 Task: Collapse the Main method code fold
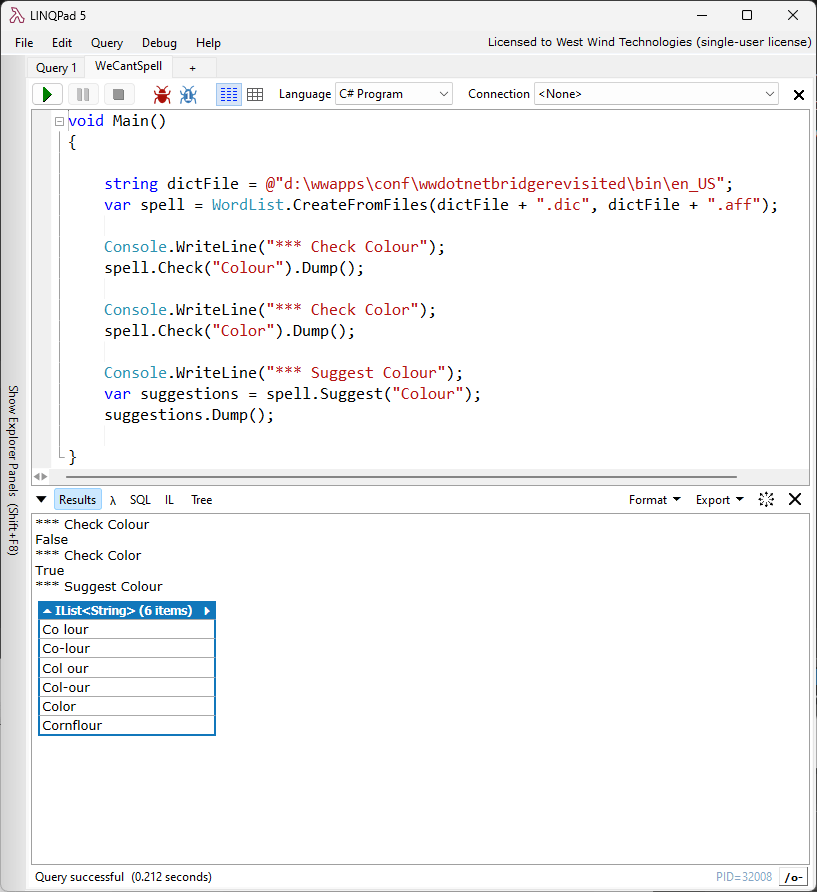(59, 122)
